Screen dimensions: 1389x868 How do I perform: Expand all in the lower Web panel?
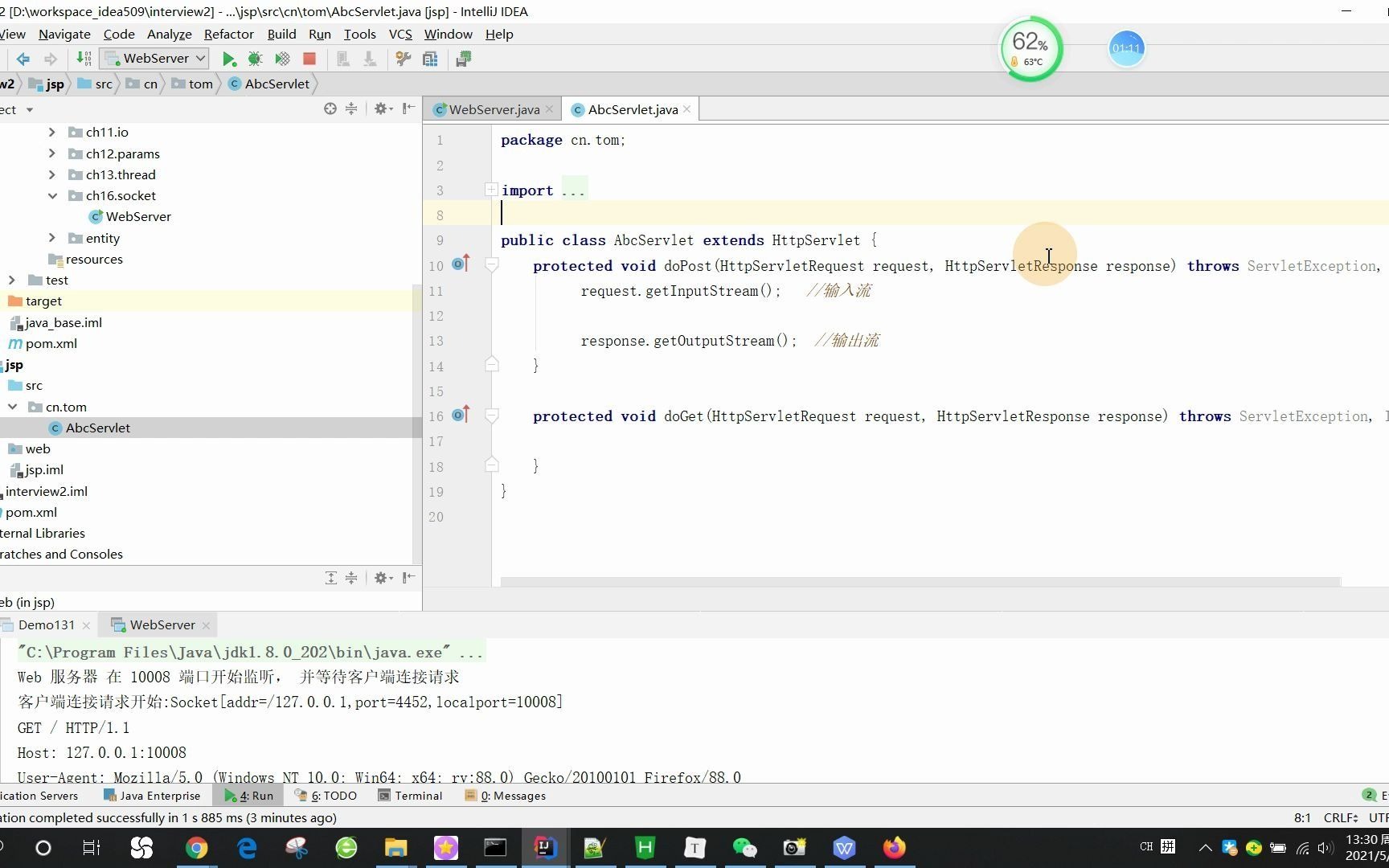(330, 578)
